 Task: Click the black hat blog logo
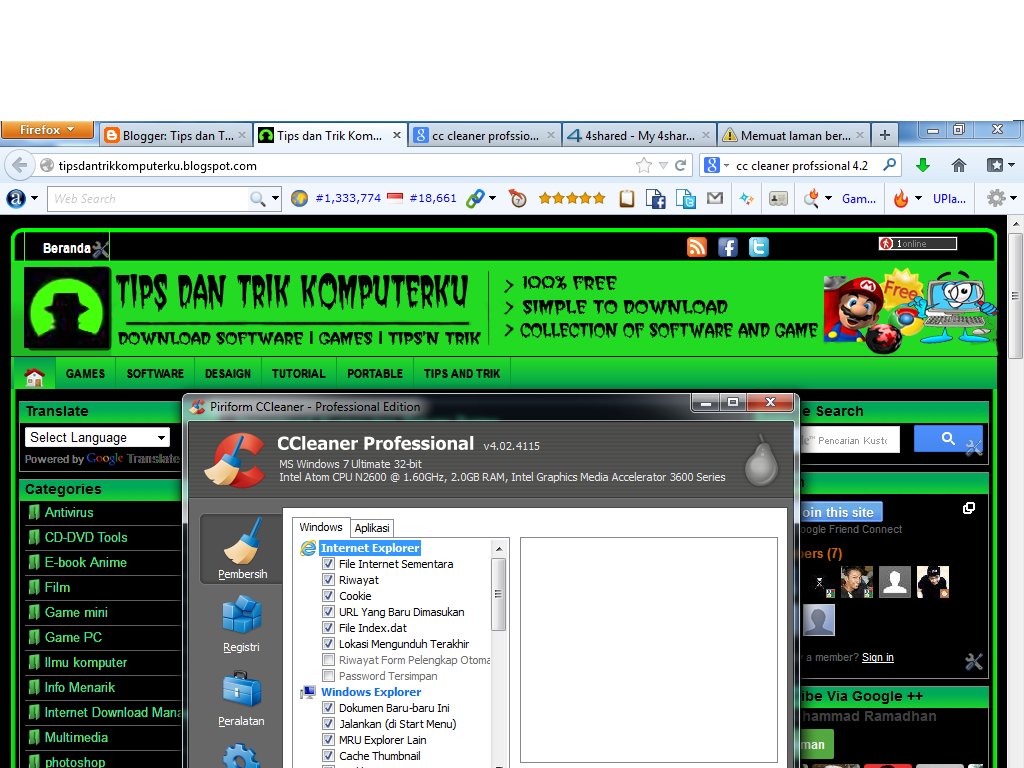click(x=67, y=308)
